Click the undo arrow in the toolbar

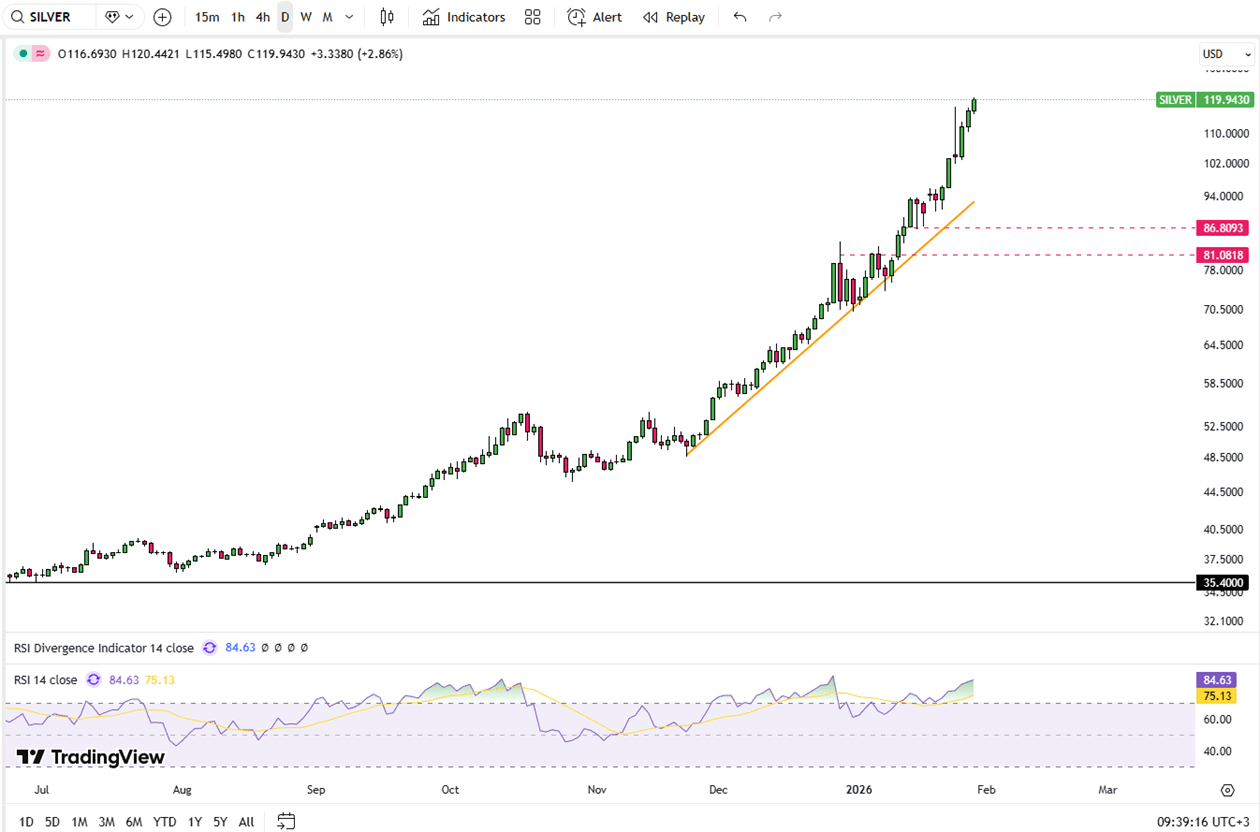(739, 17)
